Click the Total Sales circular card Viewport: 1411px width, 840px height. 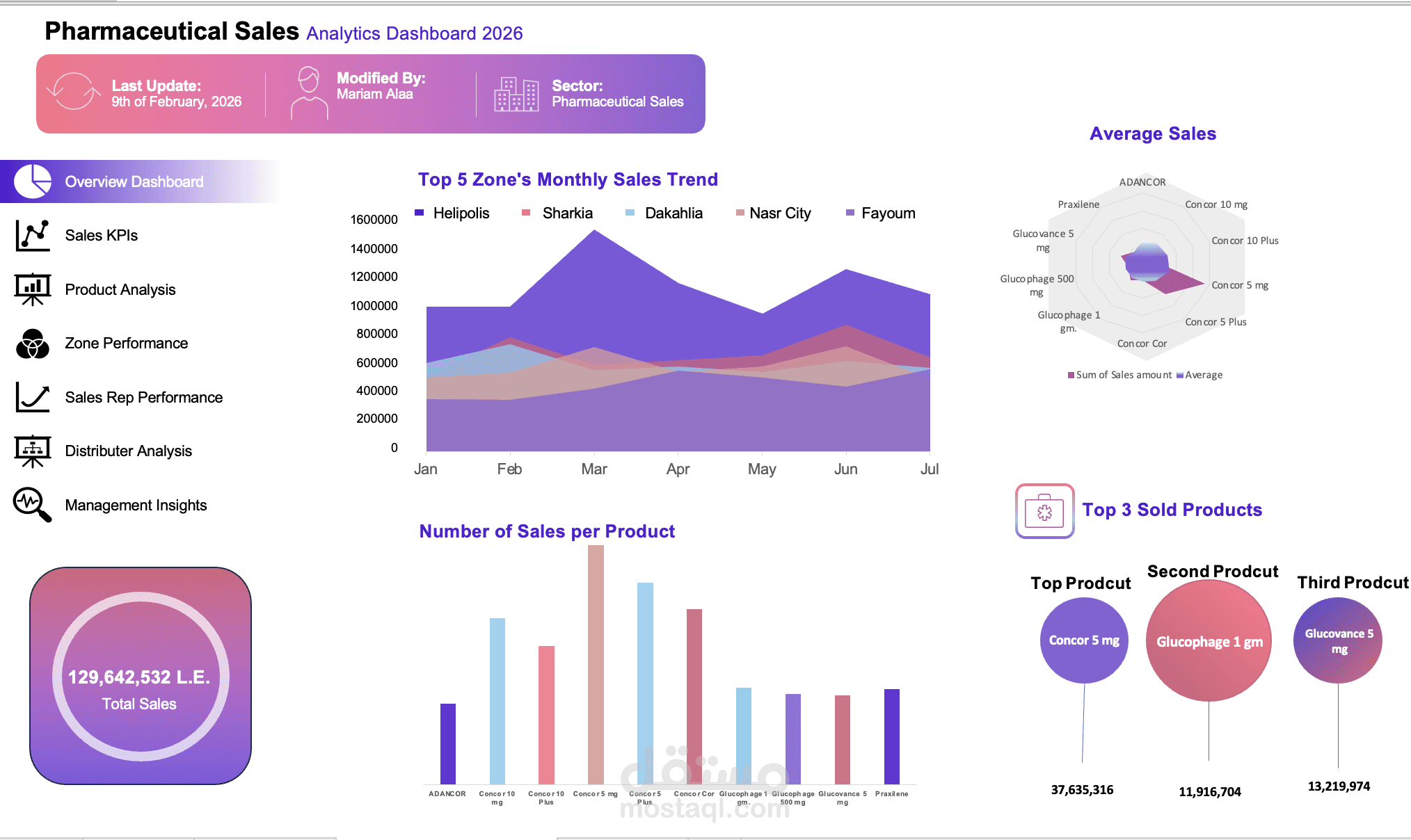141,676
